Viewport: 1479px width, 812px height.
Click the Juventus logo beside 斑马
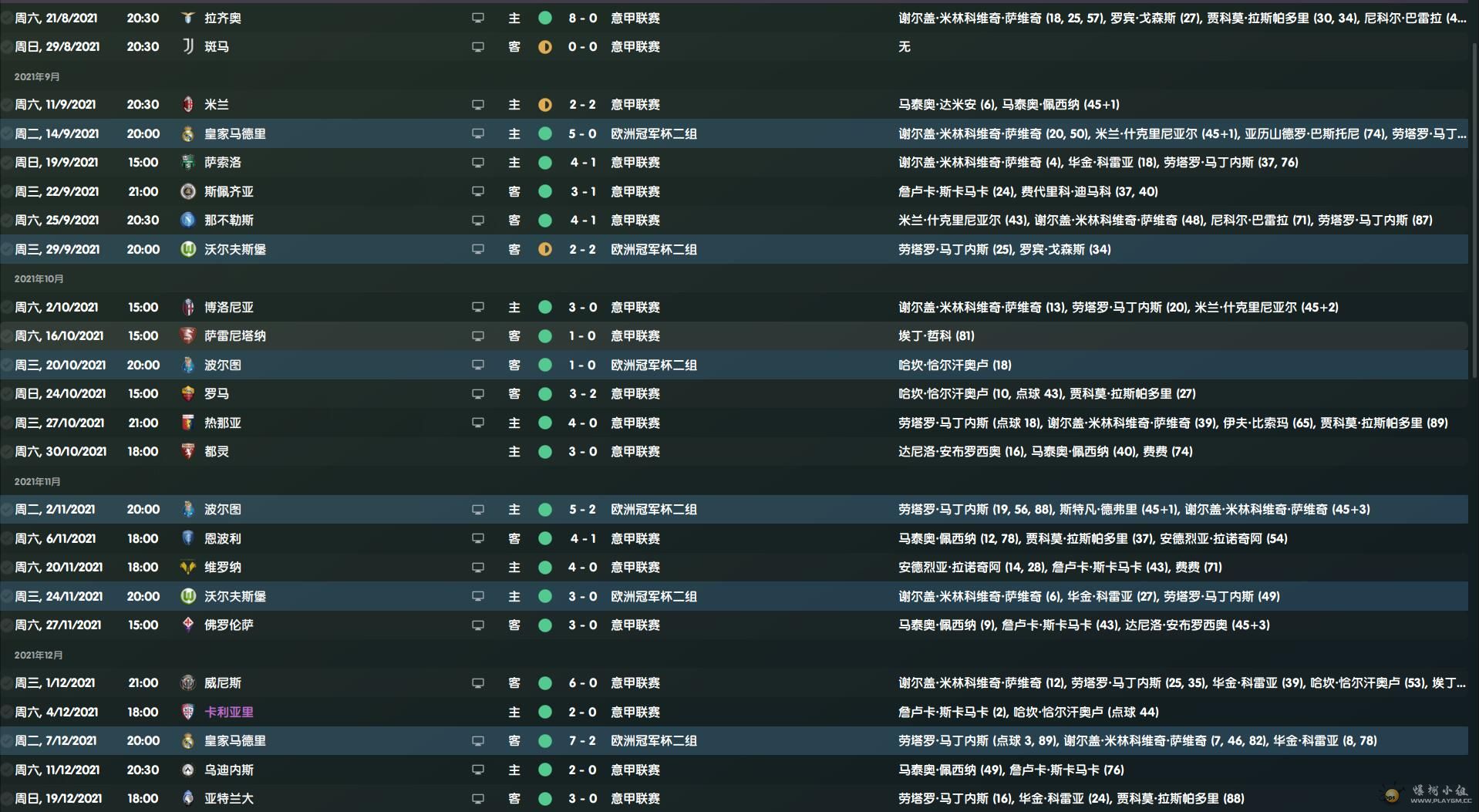click(187, 46)
